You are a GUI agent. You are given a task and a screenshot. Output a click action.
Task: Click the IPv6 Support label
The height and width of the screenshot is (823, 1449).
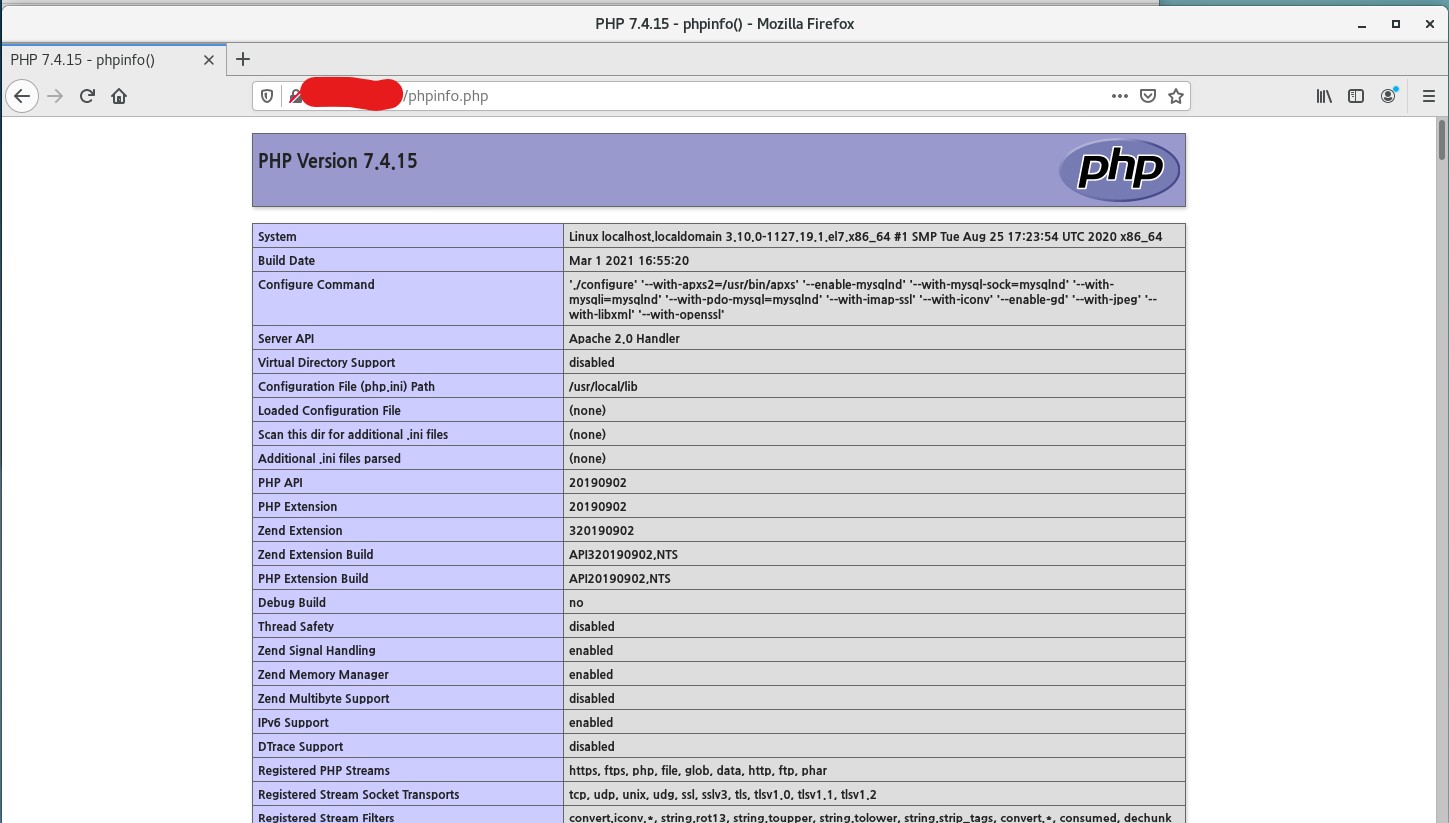293,723
